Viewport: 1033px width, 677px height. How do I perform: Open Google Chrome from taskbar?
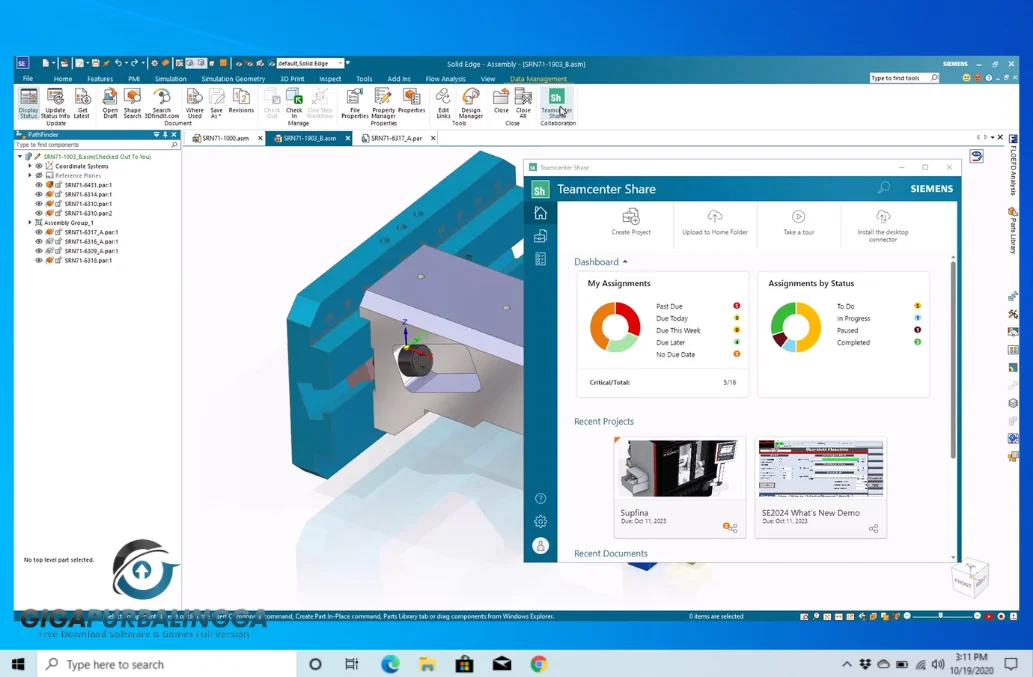(539, 664)
